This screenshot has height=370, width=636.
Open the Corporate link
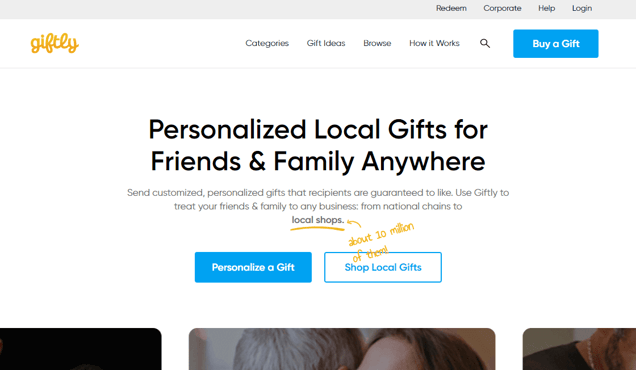click(x=502, y=8)
